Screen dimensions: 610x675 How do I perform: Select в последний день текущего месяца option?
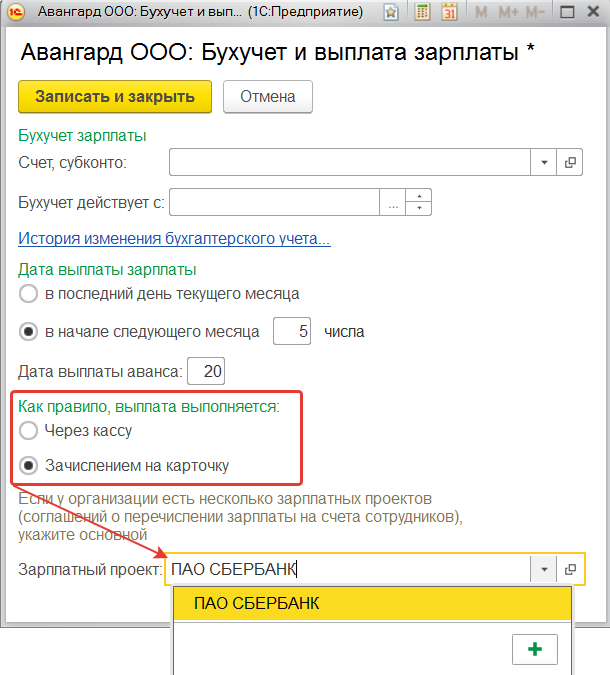click(x=159, y=294)
